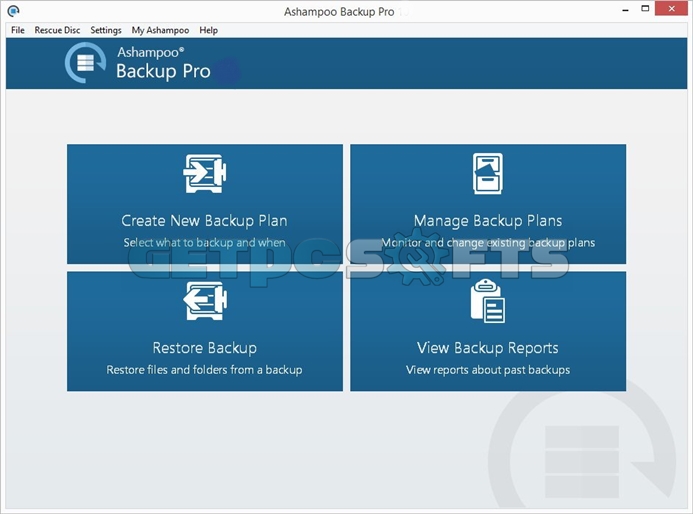Open the File menu
The height and width of the screenshot is (514, 693).
coord(18,30)
